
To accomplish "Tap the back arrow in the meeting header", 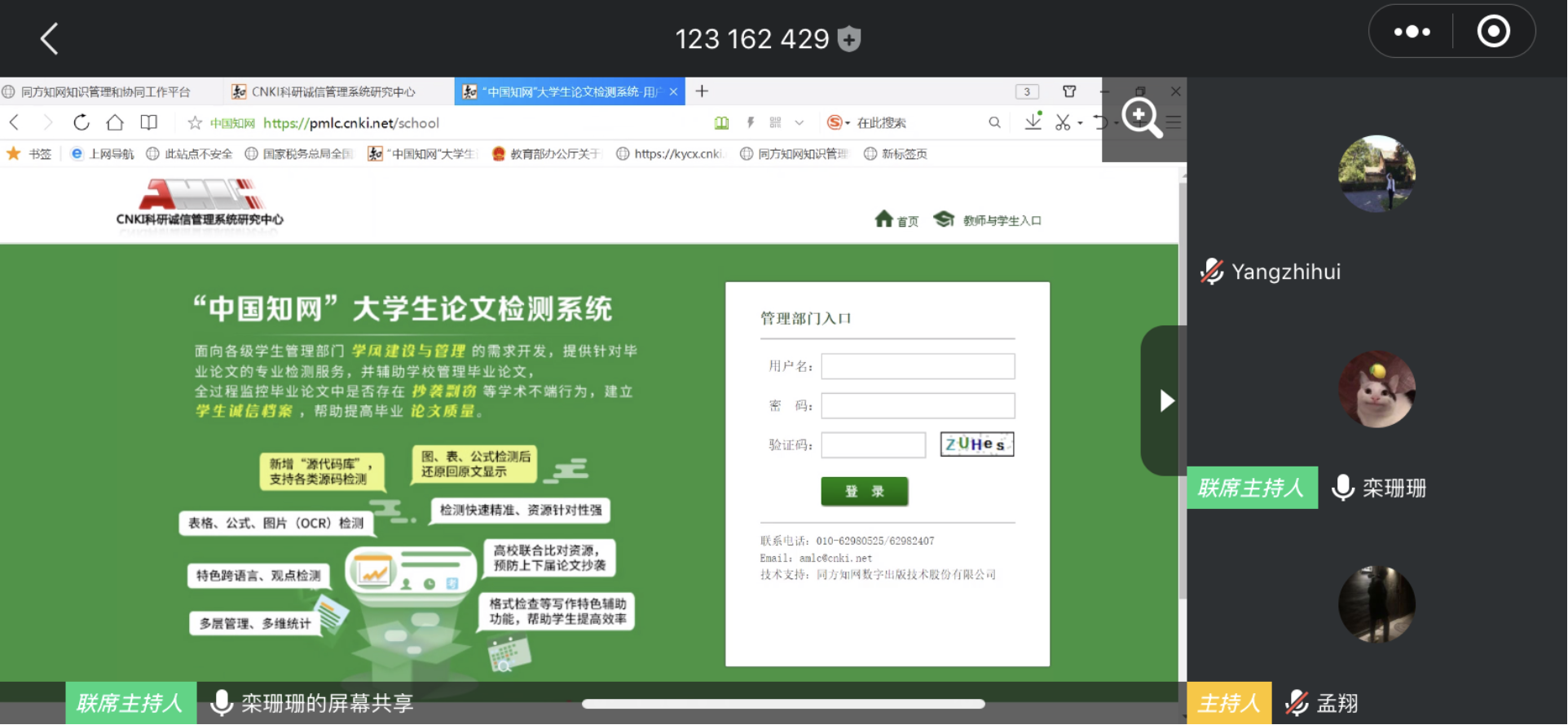I will 50,38.
